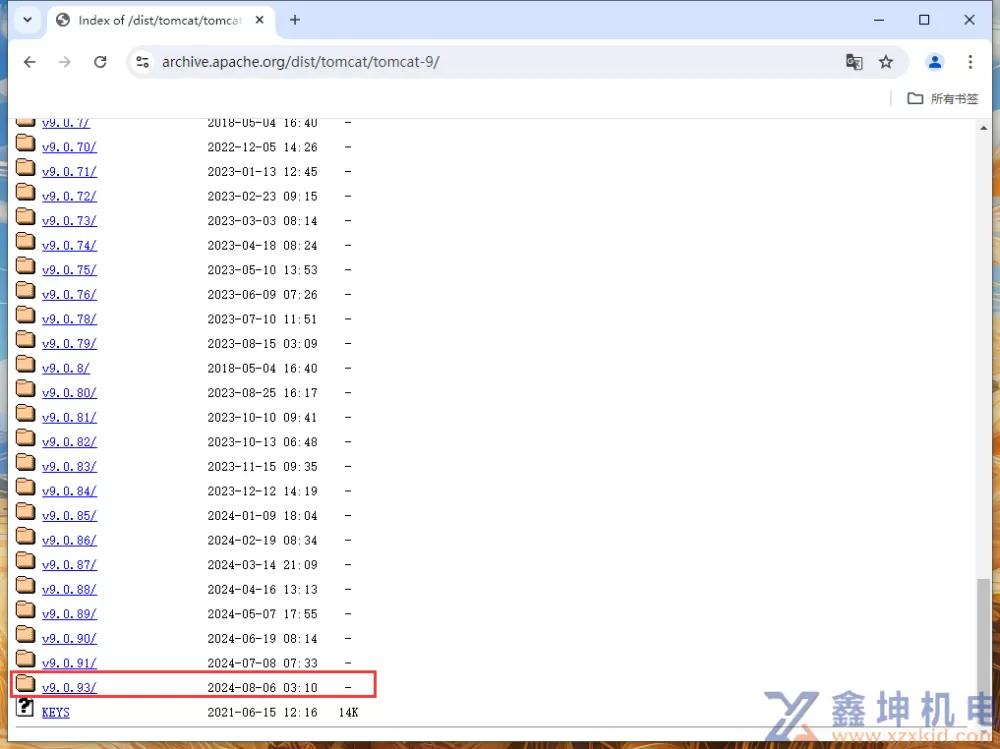Image resolution: width=1000 pixels, height=749 pixels.
Task: Open the v9.0.83/ directory link
Action: 69,467
